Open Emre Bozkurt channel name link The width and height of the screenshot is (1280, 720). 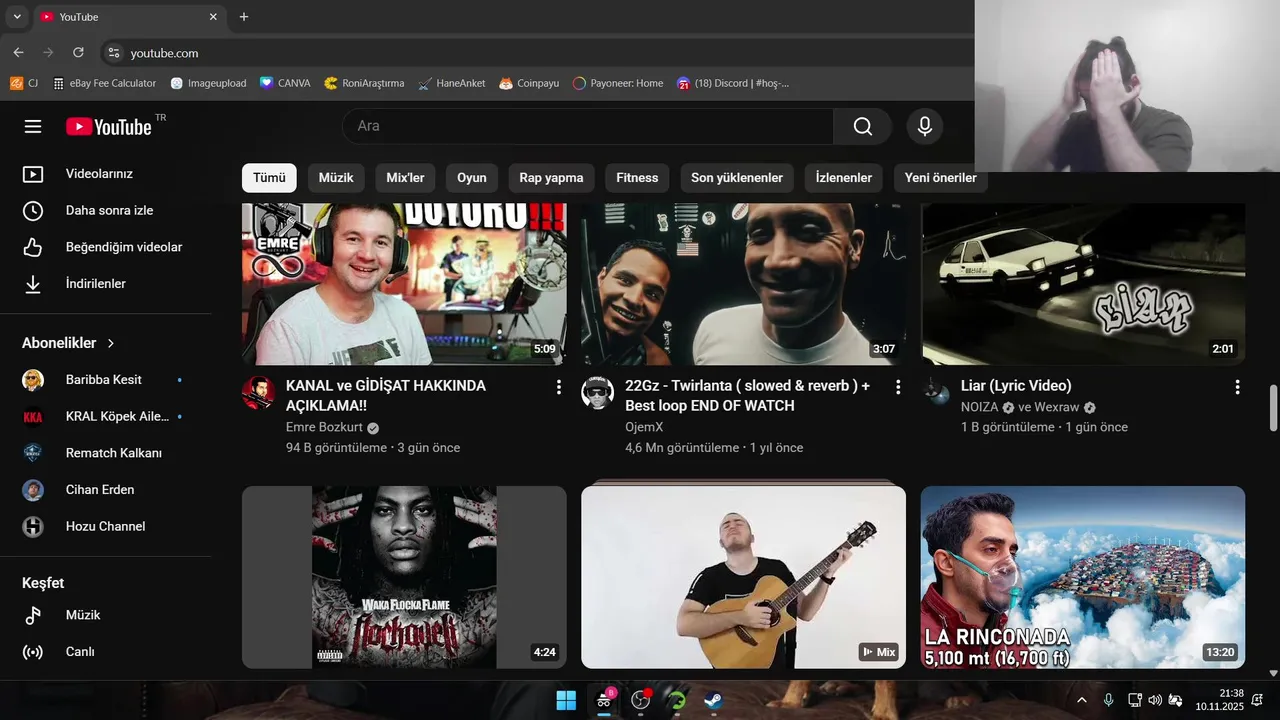pos(323,427)
